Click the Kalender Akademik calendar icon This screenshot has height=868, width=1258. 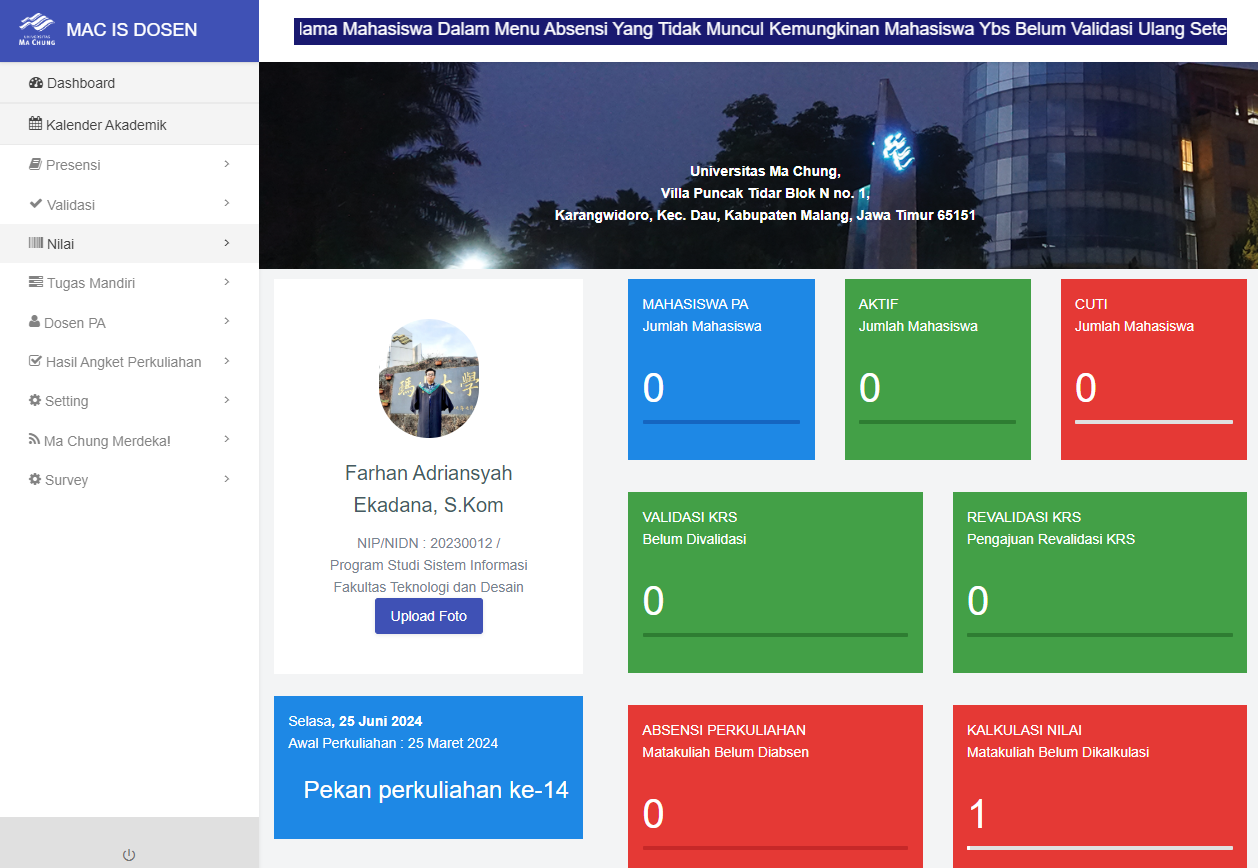pos(35,125)
